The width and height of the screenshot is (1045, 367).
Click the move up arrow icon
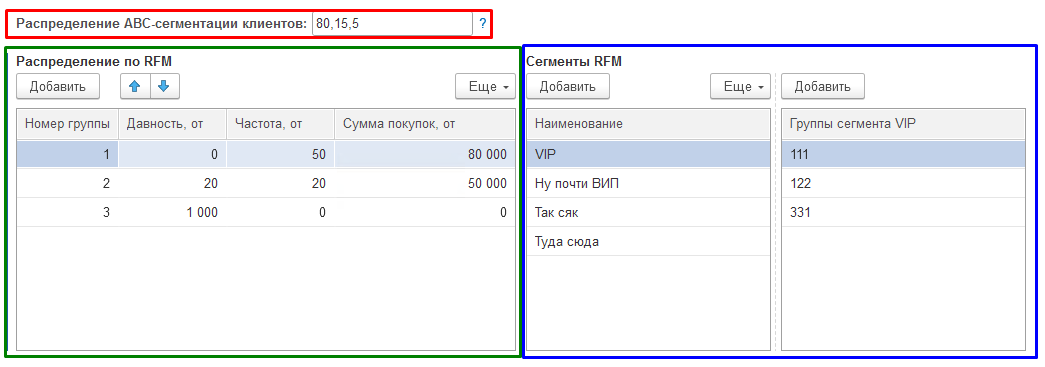pyautogui.click(x=135, y=87)
